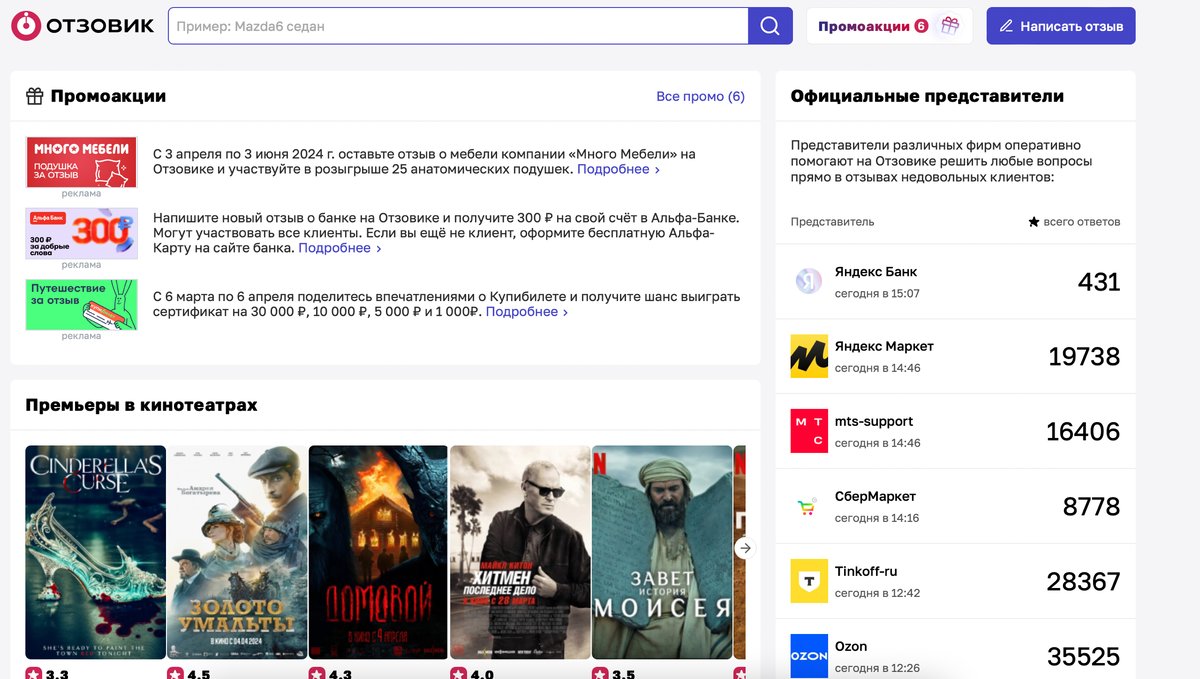Click answer count 431
This screenshot has height=679, width=1200.
coord(1099,282)
